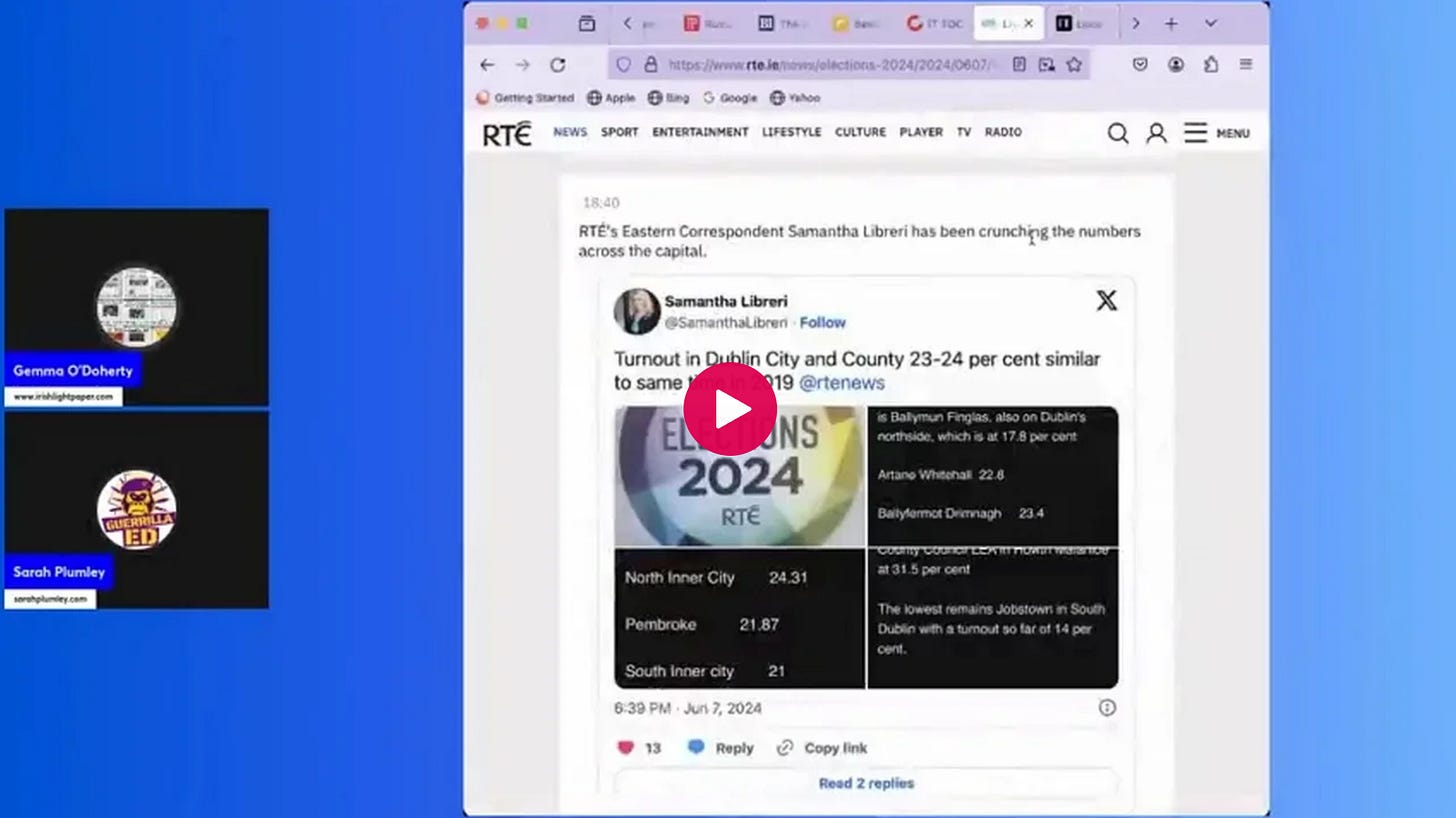This screenshot has width=1456, height=818.
Task: Go back with the browser back arrow
Action: (x=487, y=65)
